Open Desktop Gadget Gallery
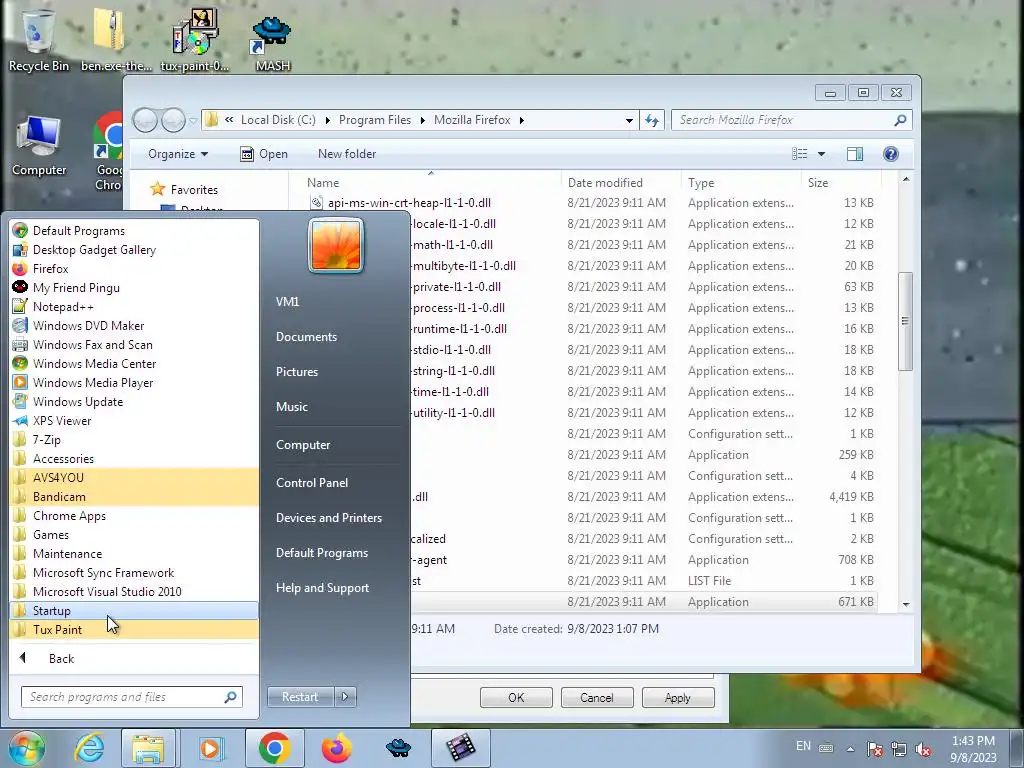Viewport: 1024px width, 768px height. click(134, 249)
